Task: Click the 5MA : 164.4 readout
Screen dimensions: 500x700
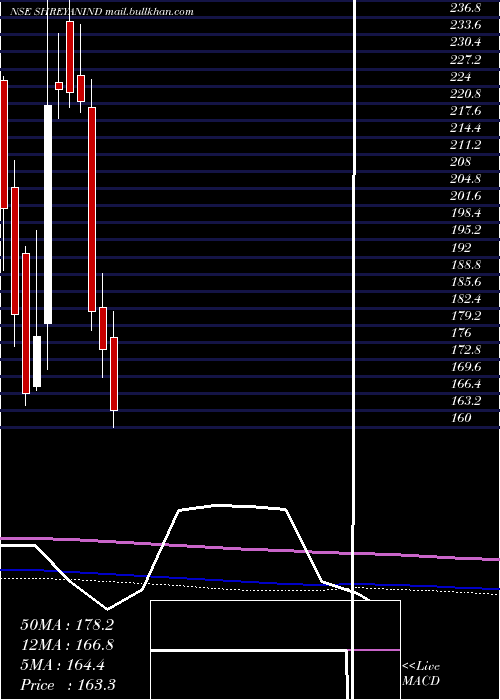Action: coord(62,665)
